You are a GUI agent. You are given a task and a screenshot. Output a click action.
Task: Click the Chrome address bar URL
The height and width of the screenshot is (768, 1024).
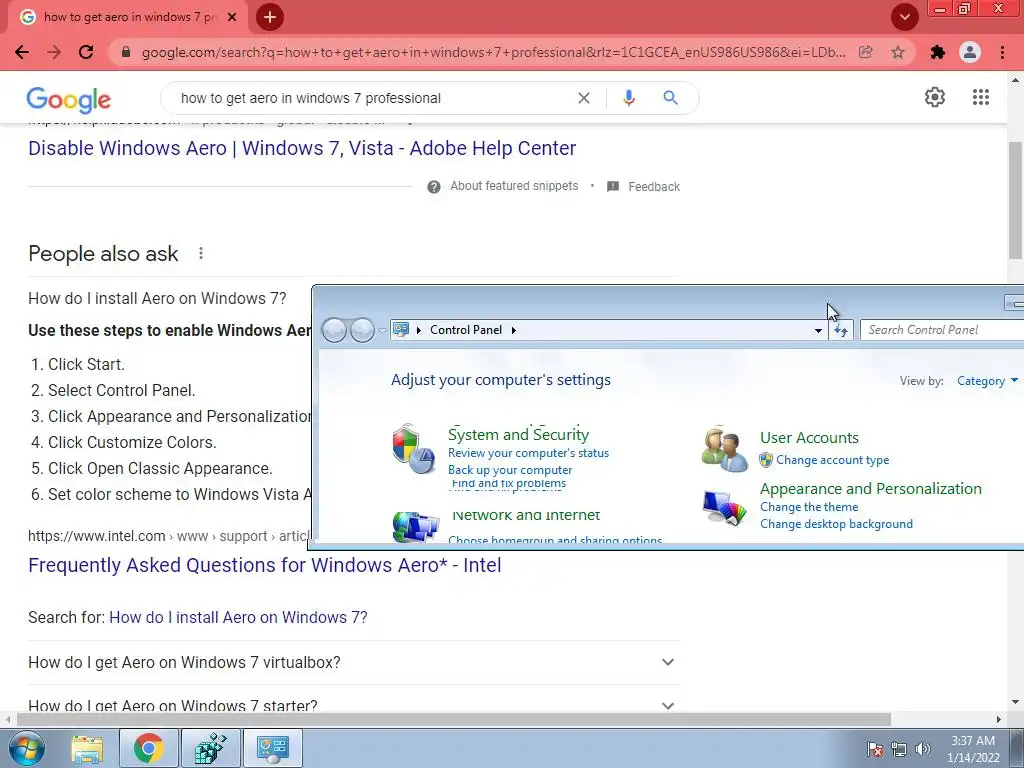[x=494, y=52]
